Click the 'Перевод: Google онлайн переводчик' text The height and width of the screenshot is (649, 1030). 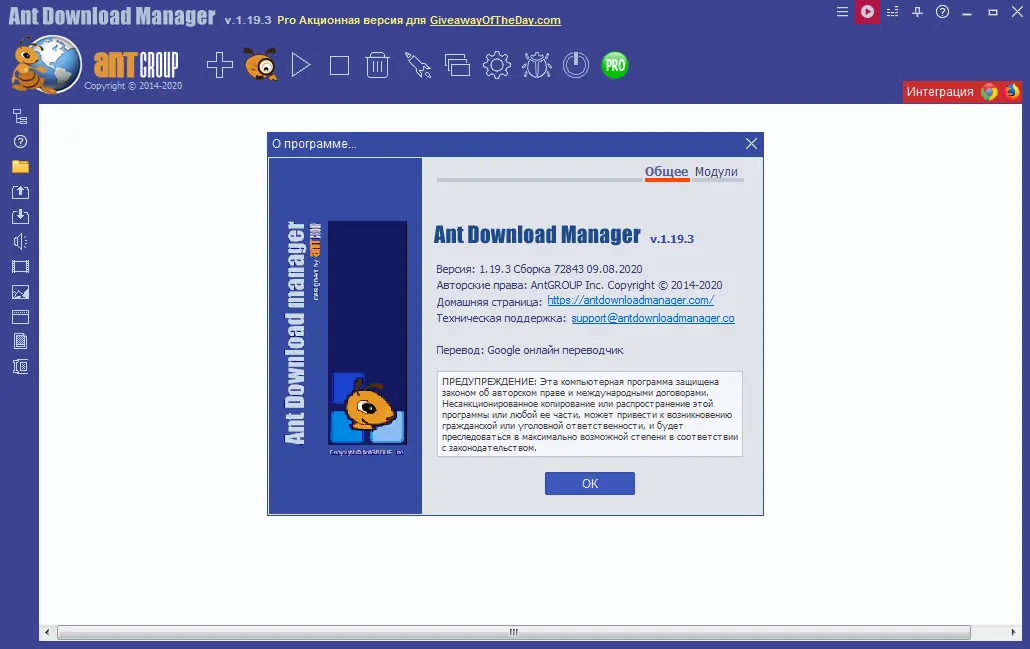[529, 350]
